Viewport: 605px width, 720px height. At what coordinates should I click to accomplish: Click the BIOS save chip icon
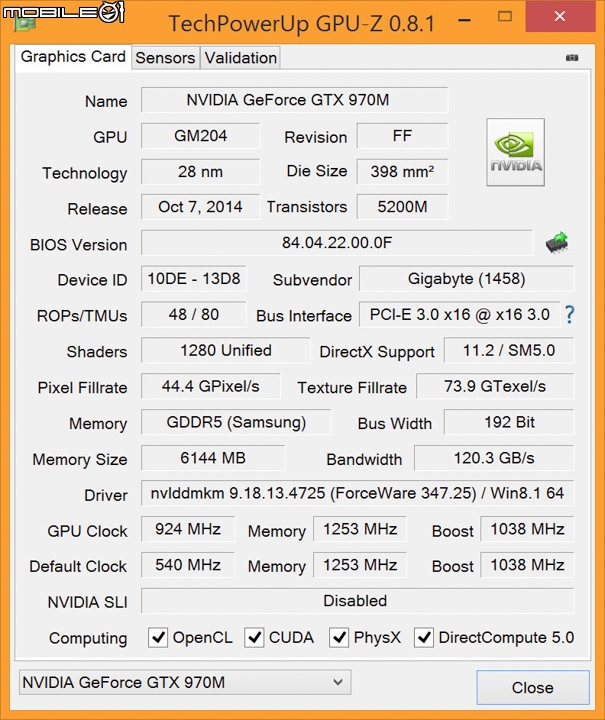[x=557, y=242]
